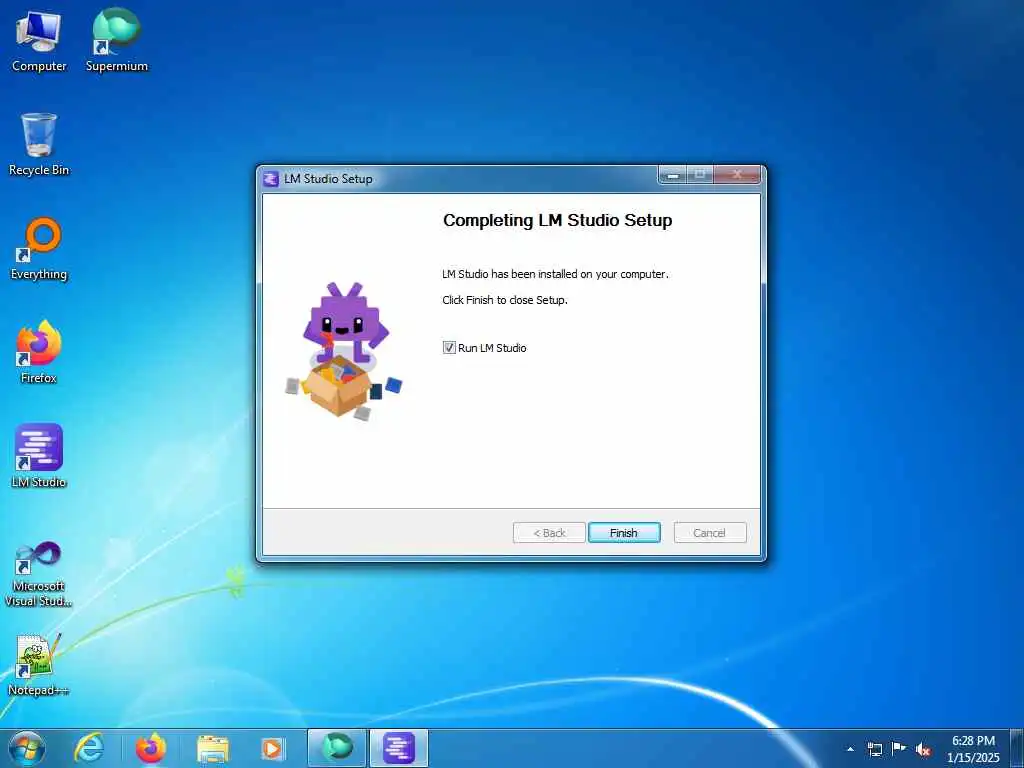
Task: Select the Firefox desktop shortcut
Action: tap(39, 351)
